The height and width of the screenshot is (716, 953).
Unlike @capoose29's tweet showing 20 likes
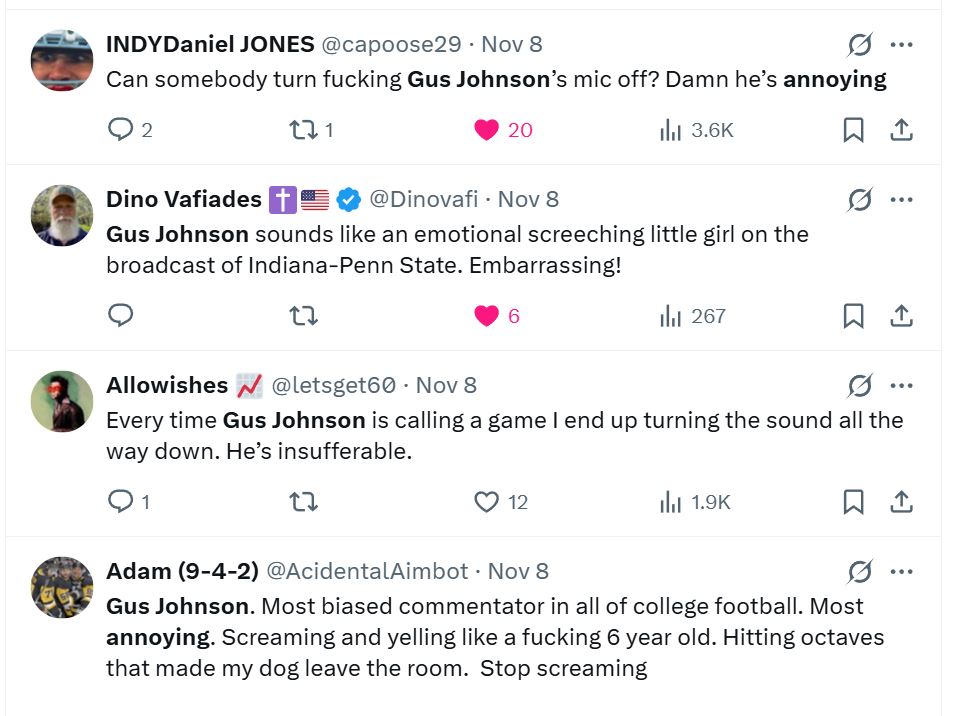point(489,129)
